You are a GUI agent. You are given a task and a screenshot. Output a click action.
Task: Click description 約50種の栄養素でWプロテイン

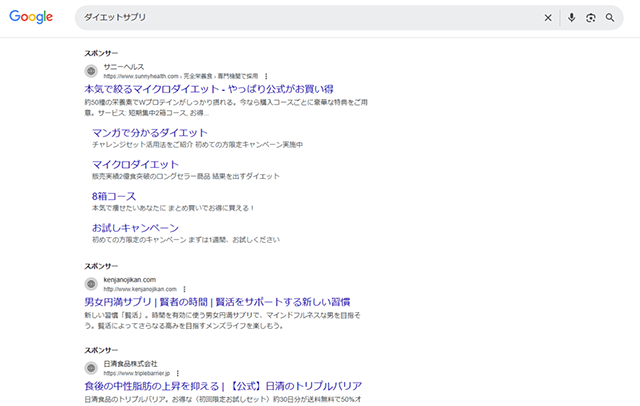coord(226,108)
